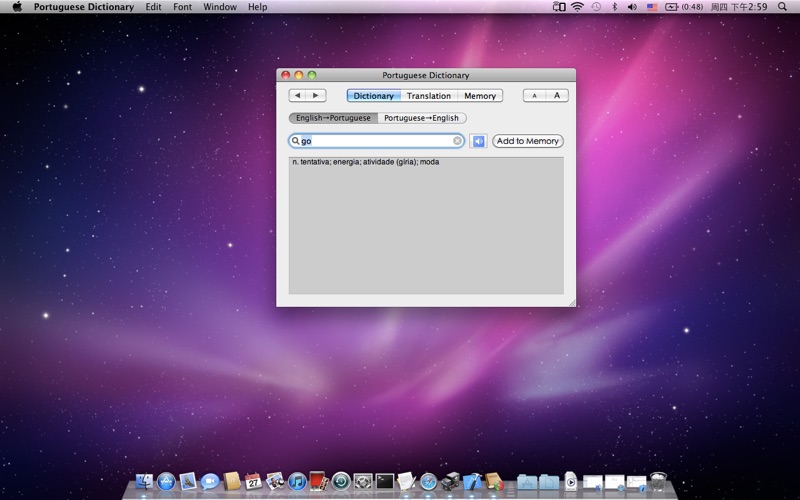Click the display sync menu bar icon

559,7
